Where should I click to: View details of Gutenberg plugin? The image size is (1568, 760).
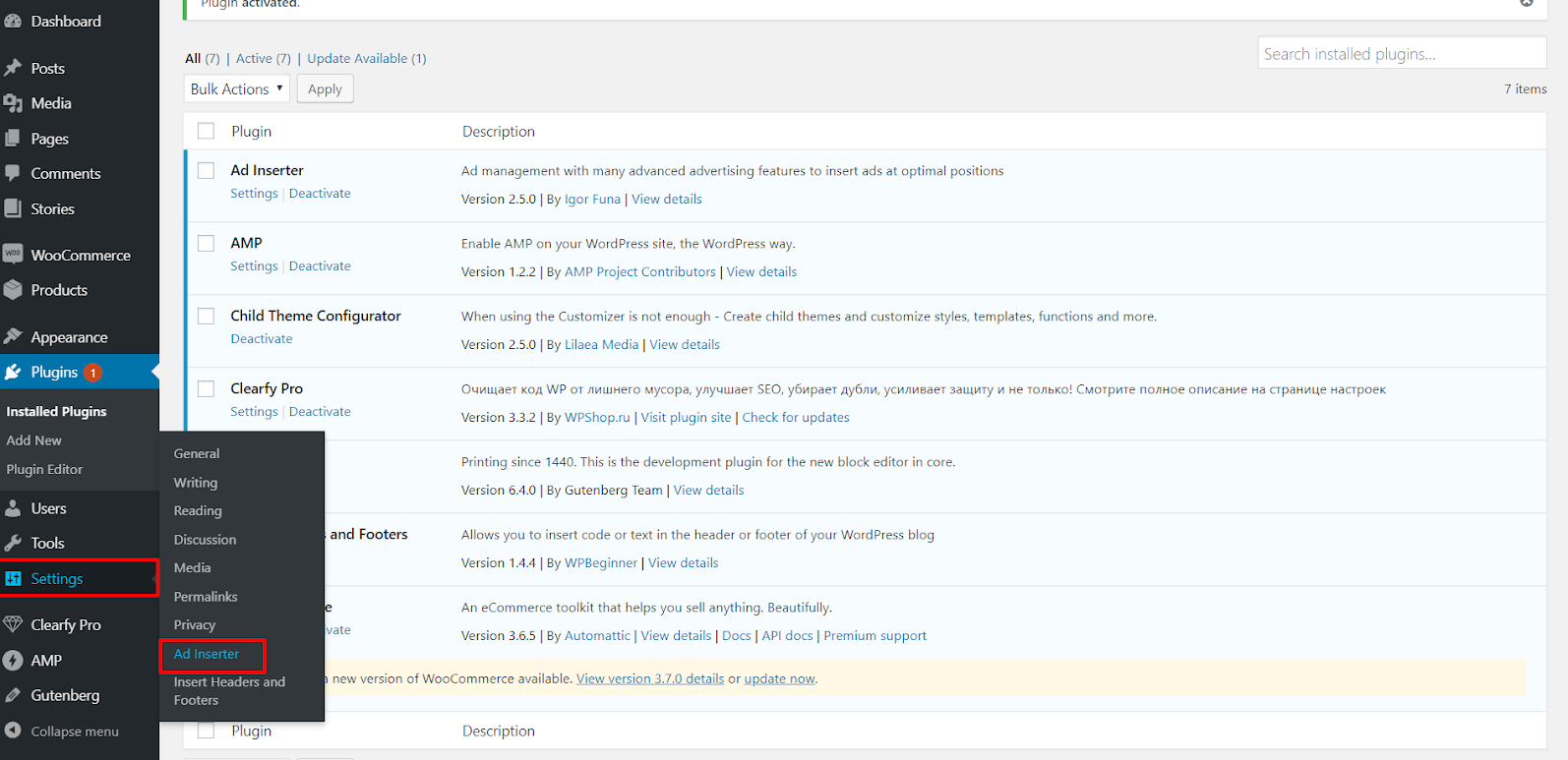(708, 490)
